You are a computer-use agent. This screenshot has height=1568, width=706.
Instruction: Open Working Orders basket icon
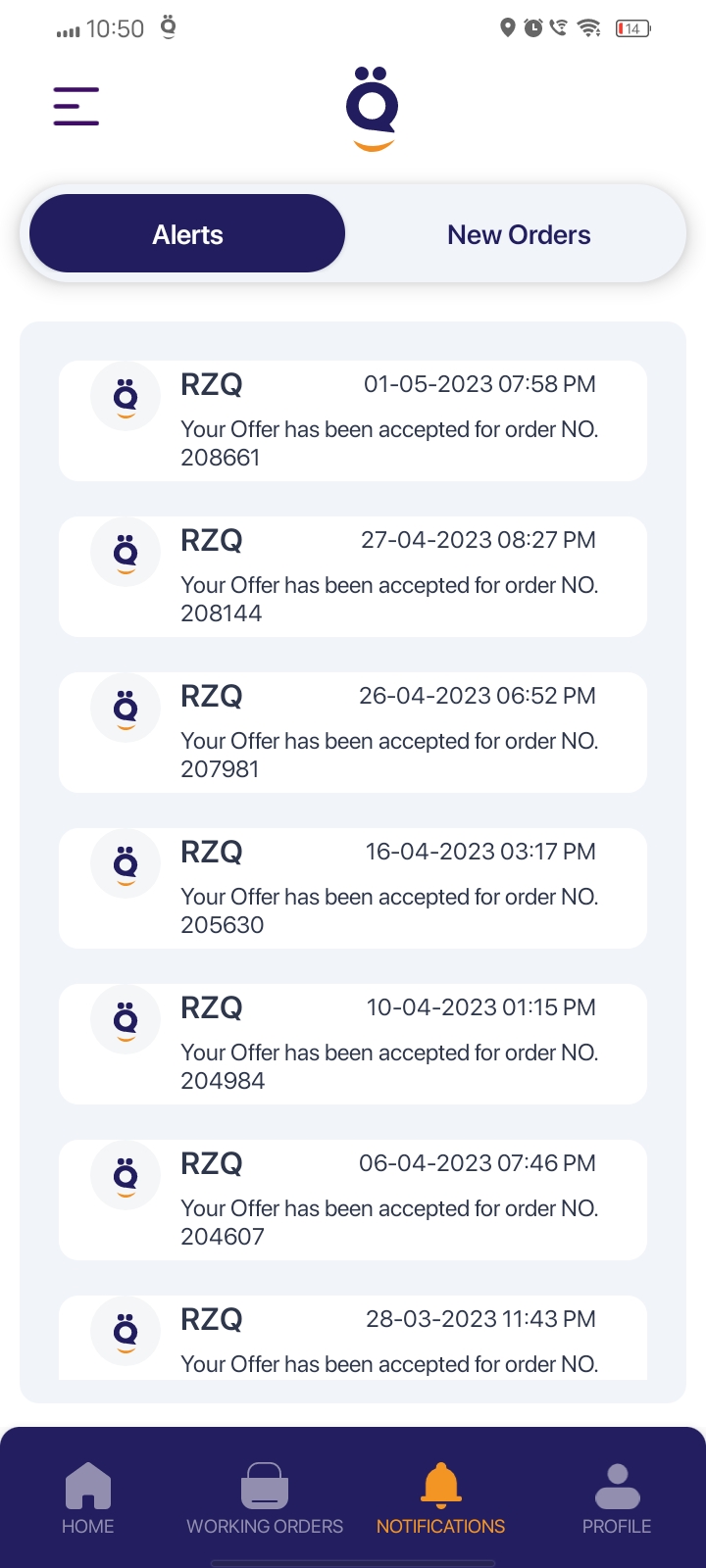[x=265, y=1486]
